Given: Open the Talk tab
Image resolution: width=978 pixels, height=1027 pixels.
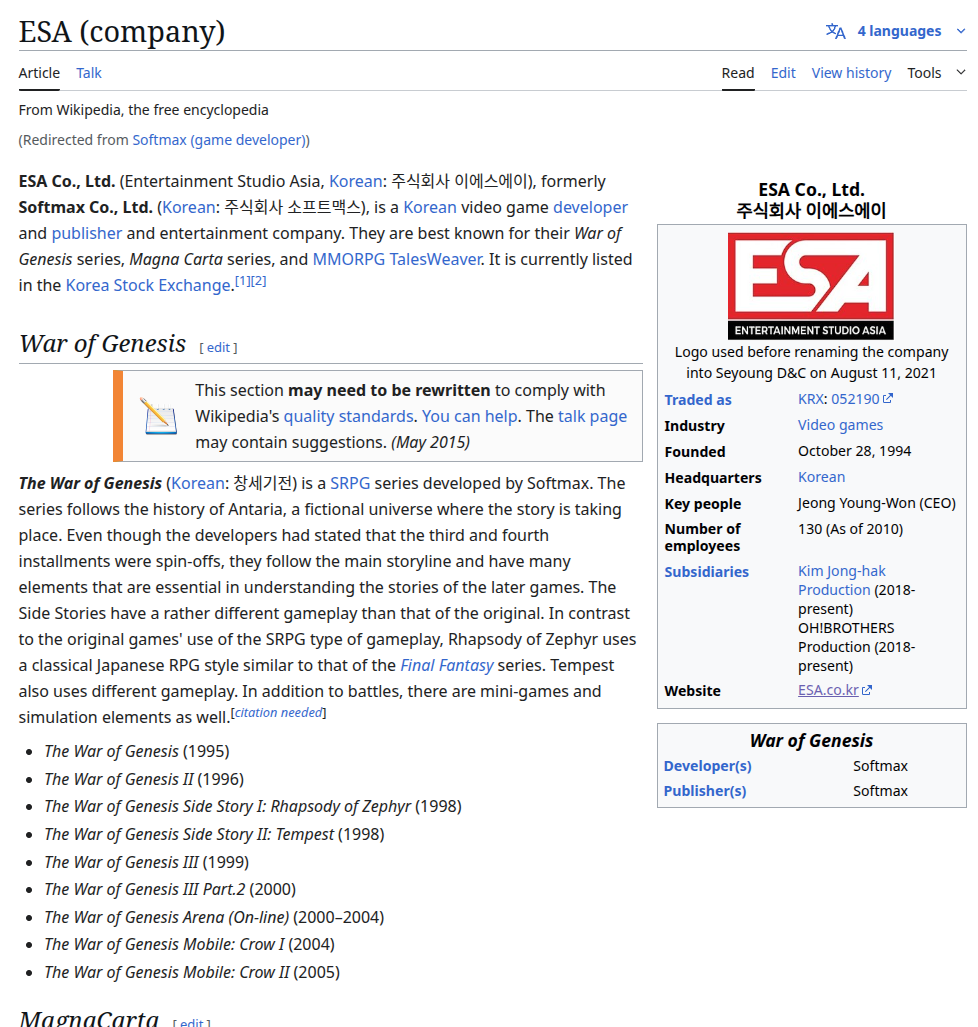Looking at the screenshot, I should 88,73.
